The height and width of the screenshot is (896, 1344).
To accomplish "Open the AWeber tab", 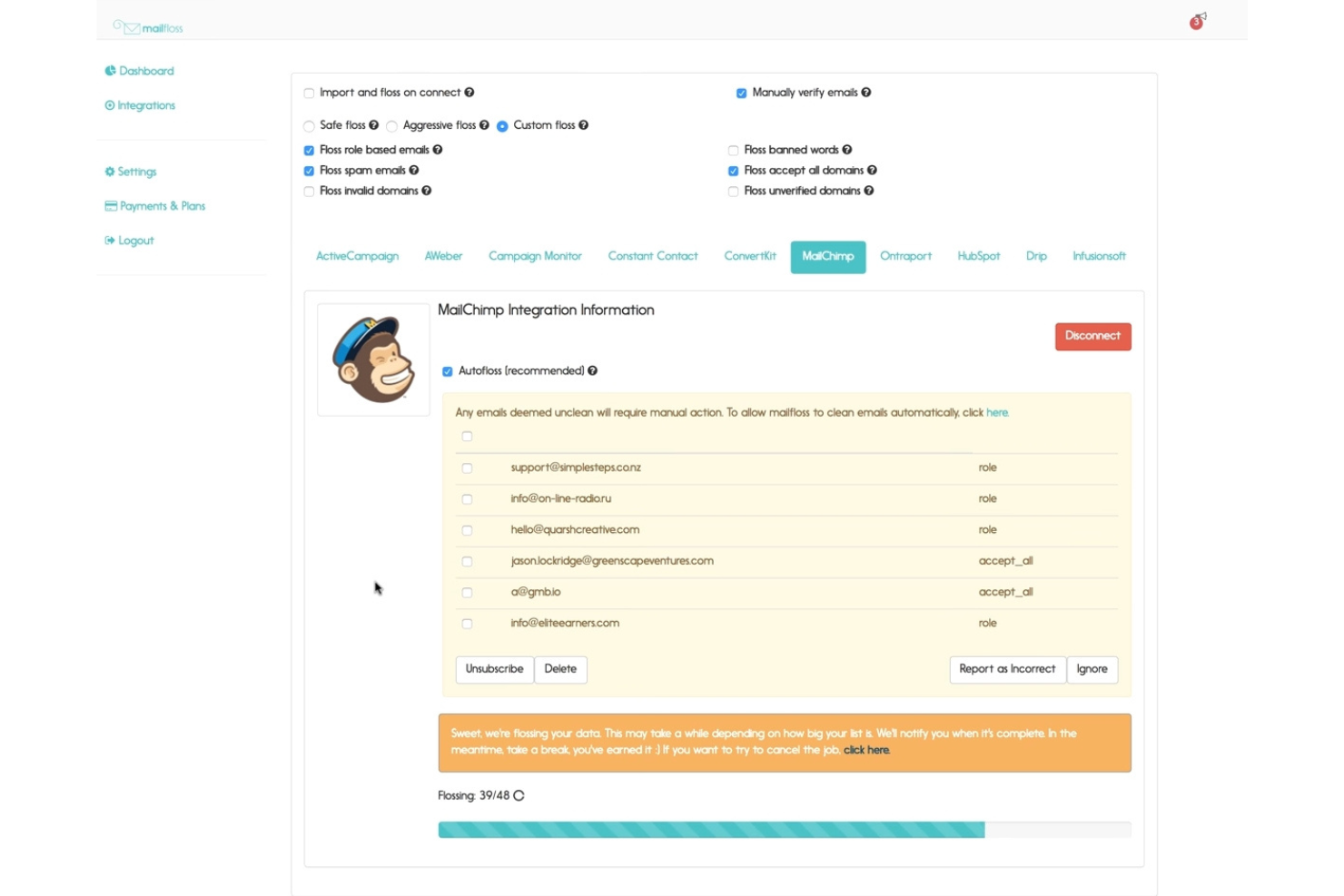I will click(x=443, y=257).
